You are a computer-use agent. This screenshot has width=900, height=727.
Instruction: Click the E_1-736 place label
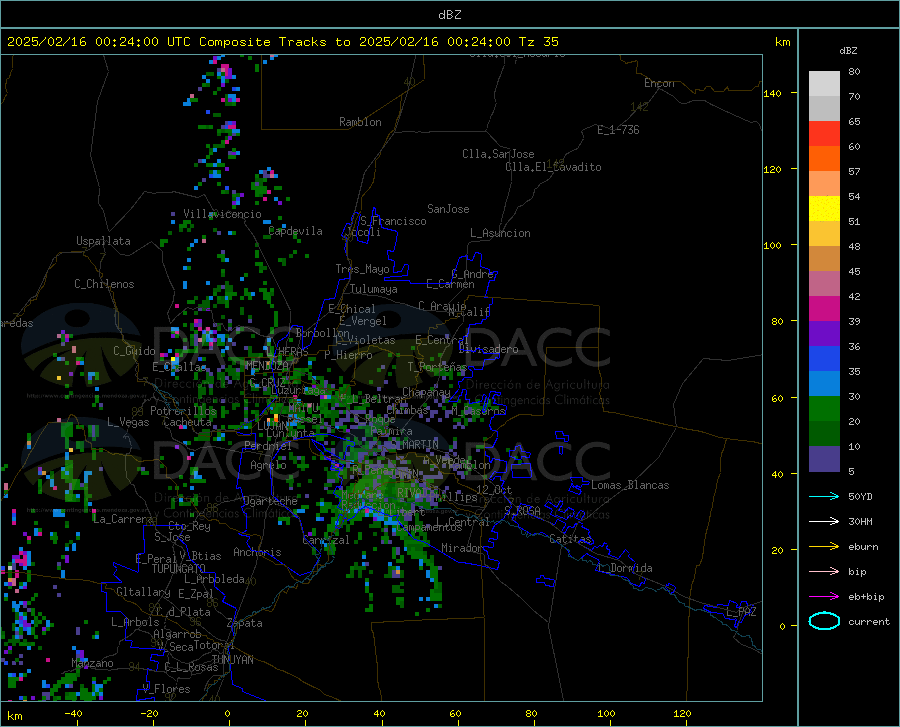tap(618, 130)
